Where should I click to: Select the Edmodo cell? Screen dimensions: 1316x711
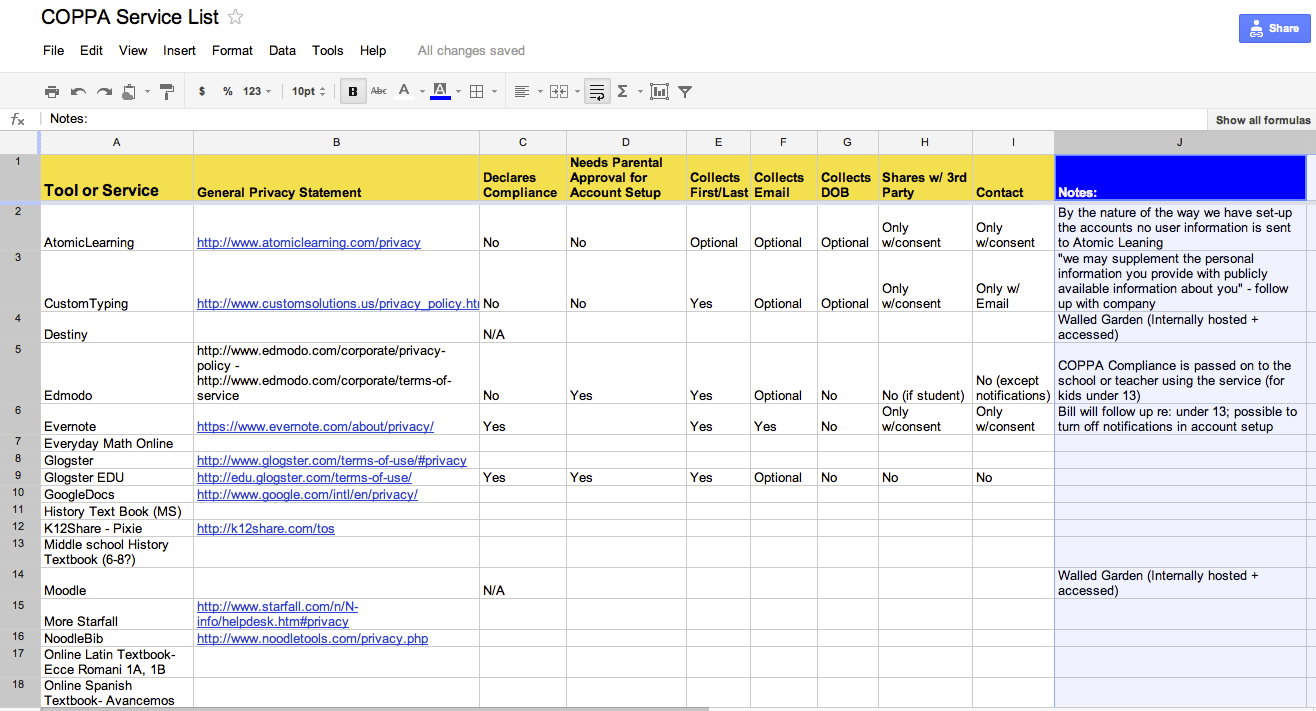pos(117,373)
